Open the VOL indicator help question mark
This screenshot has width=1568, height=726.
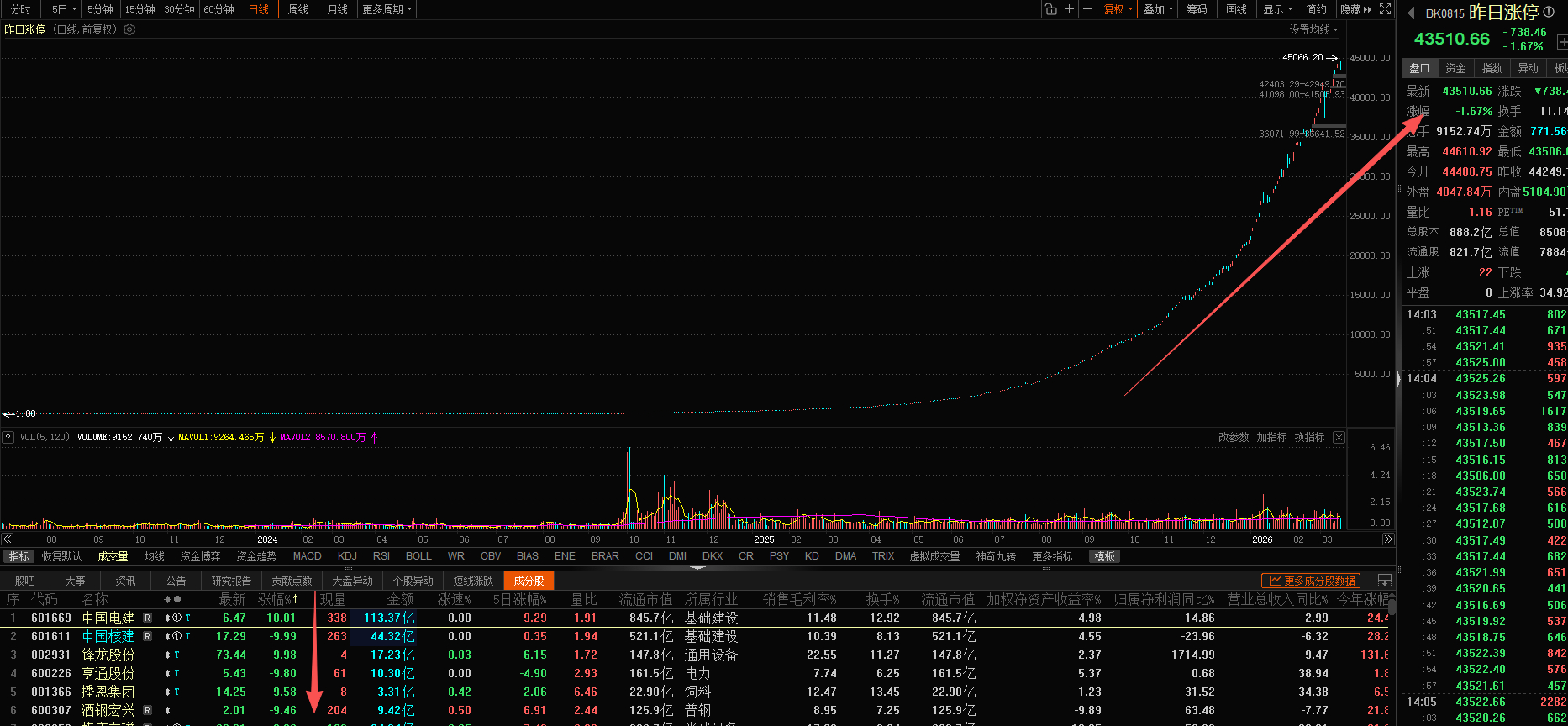point(8,437)
